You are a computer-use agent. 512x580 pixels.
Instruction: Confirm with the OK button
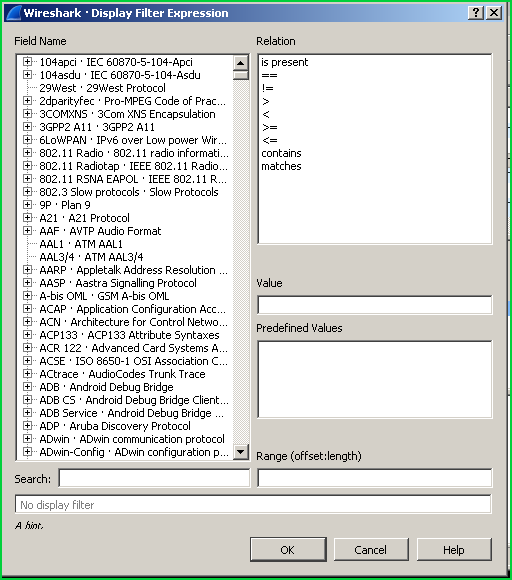[x=288, y=549]
